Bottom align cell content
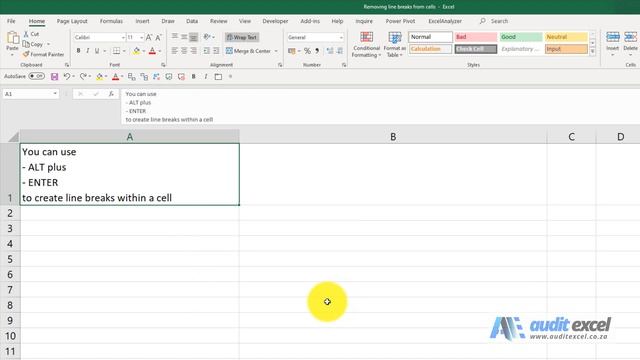This screenshot has width=640, height=360. pos(193,37)
